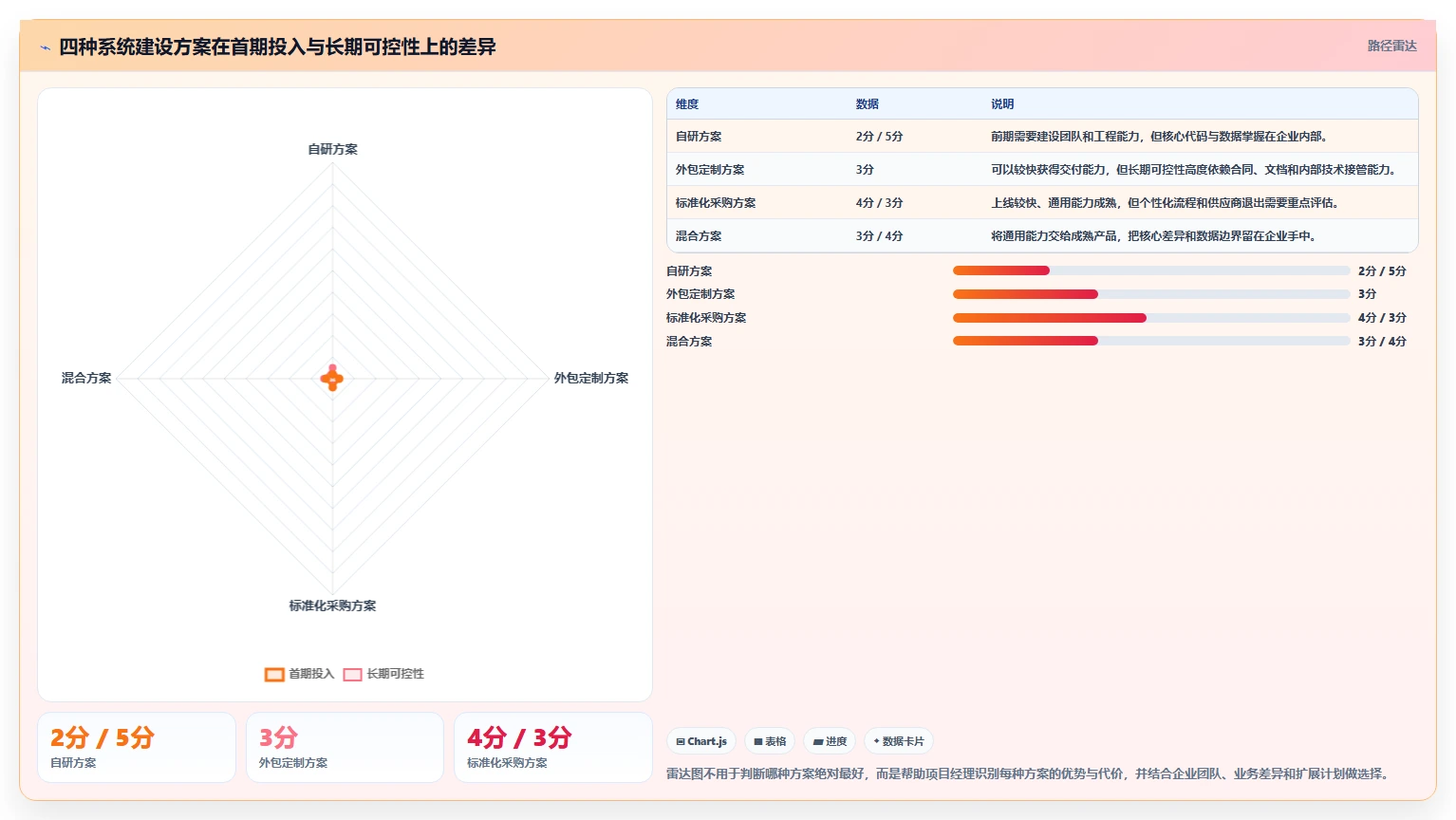Click the 3分 / 4分 value beside progress bar
This screenshot has width=1456, height=820.
[x=1382, y=342]
